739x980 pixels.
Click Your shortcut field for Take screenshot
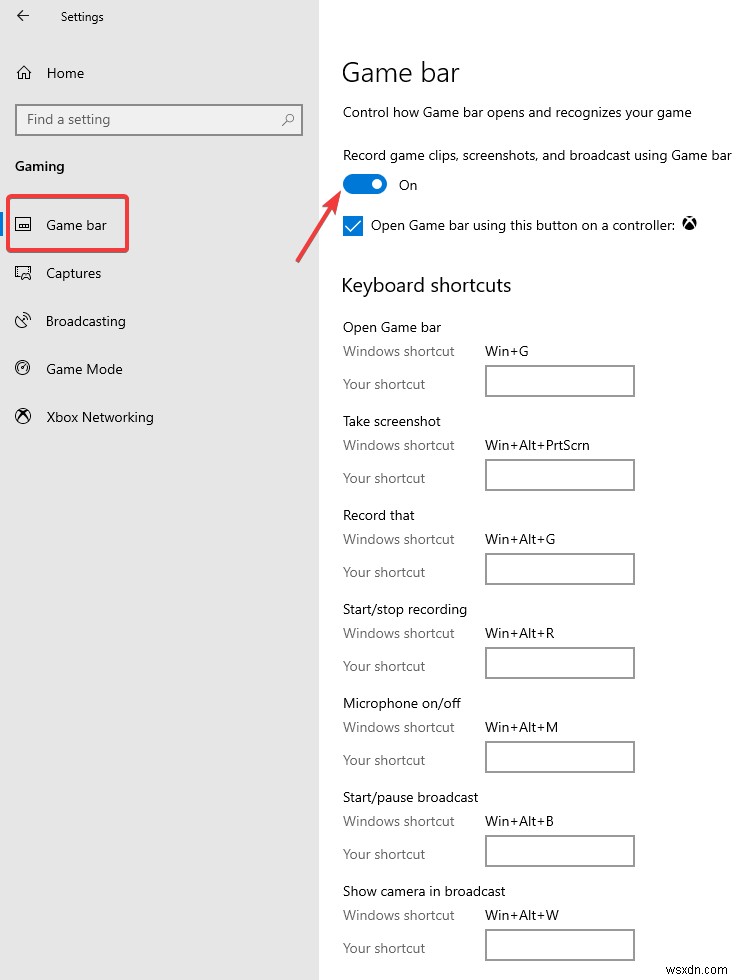click(x=559, y=474)
